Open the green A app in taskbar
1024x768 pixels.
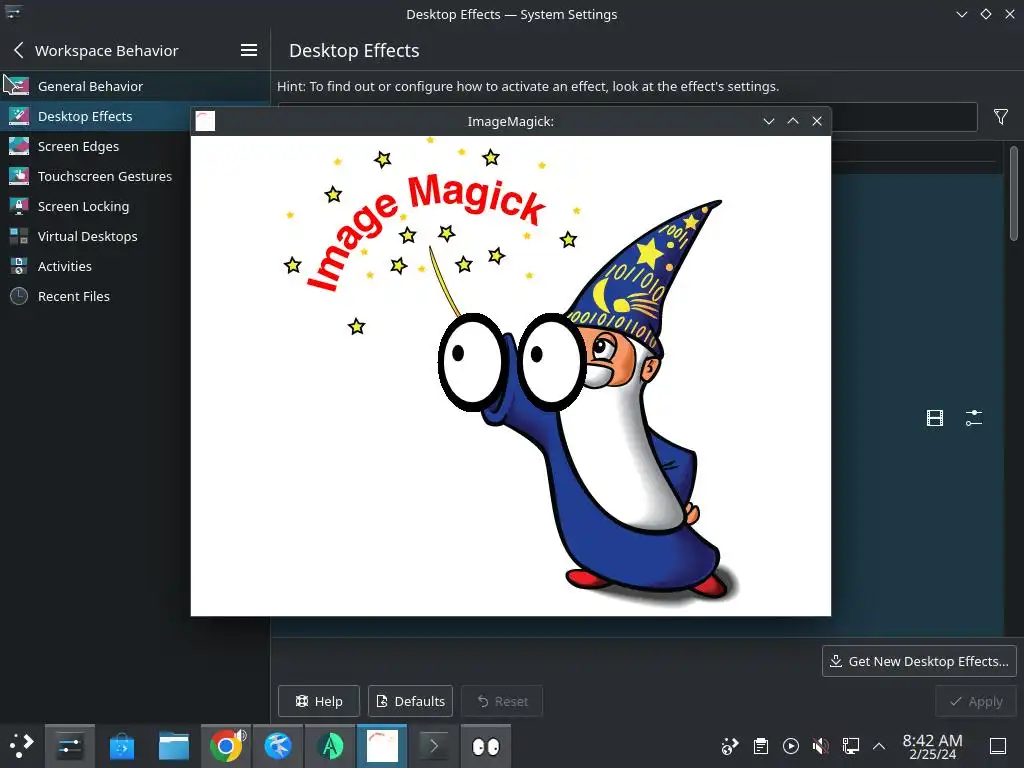coord(330,746)
